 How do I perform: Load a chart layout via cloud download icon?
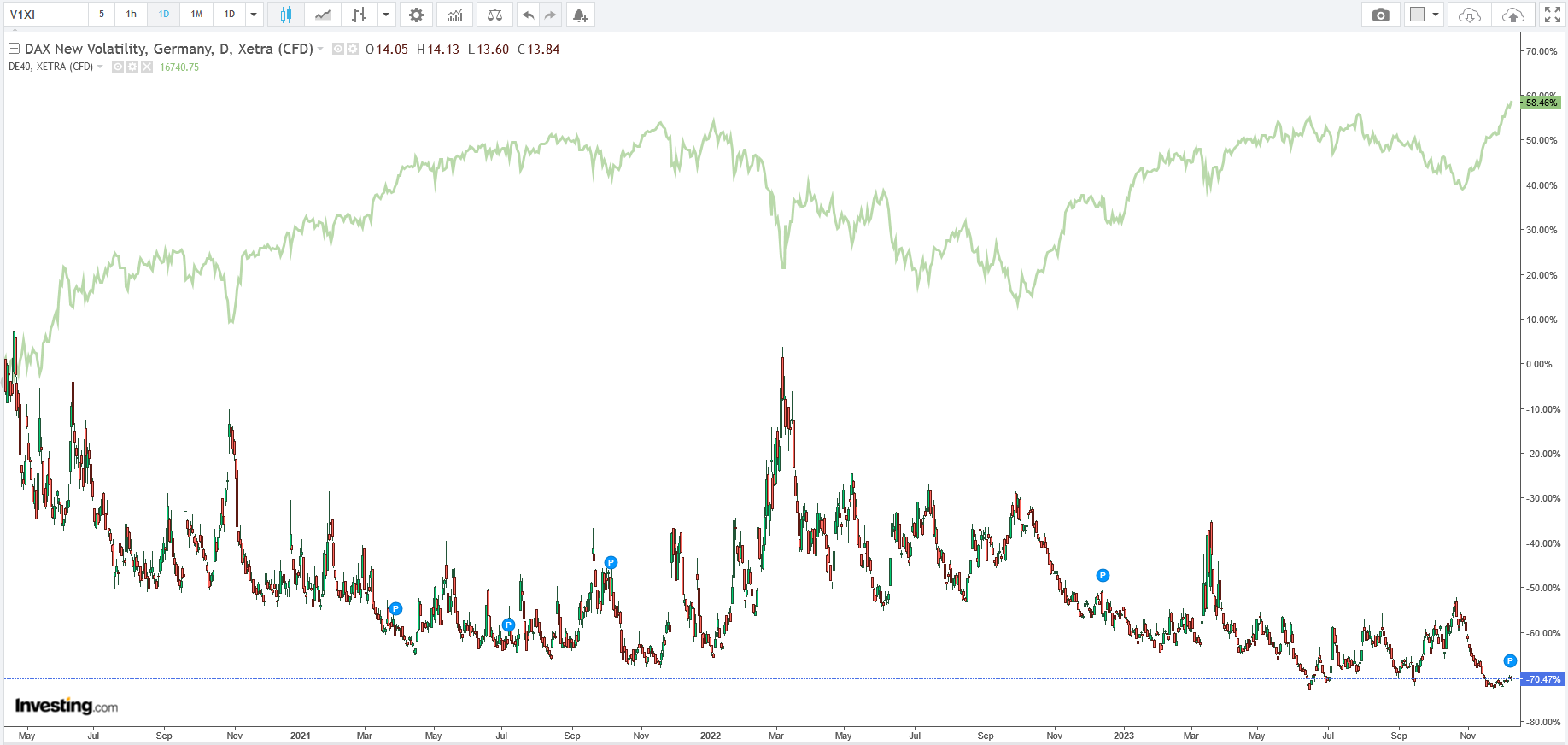point(1470,15)
